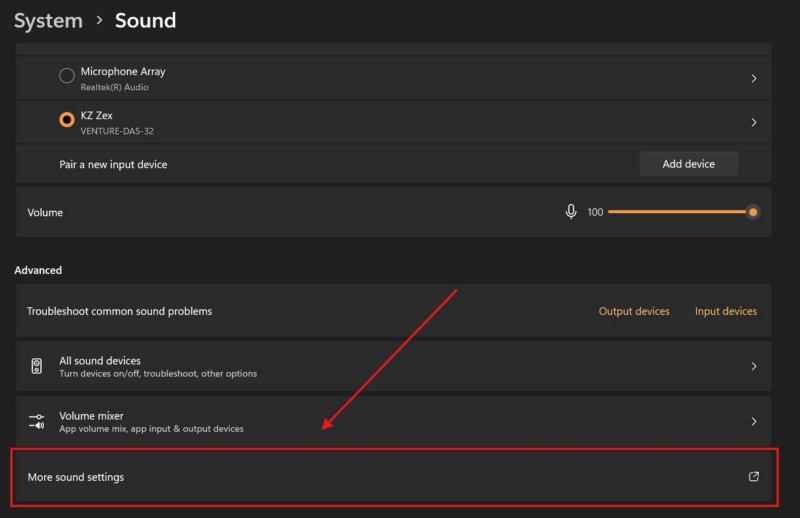Viewport: 800px width, 518px height.
Task: Open KZ Zex device properties chevron
Action: tap(754, 122)
